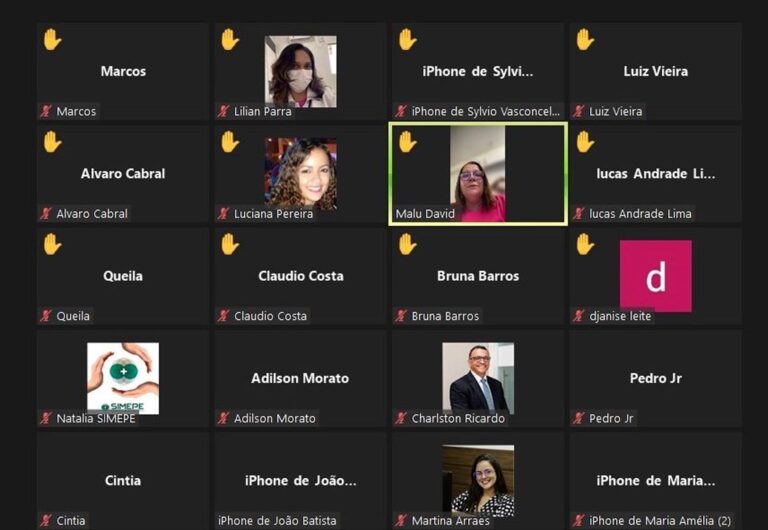This screenshot has width=768, height=530.
Task: Select the SIMEPE logo picture of Natalia
Action: [123, 378]
